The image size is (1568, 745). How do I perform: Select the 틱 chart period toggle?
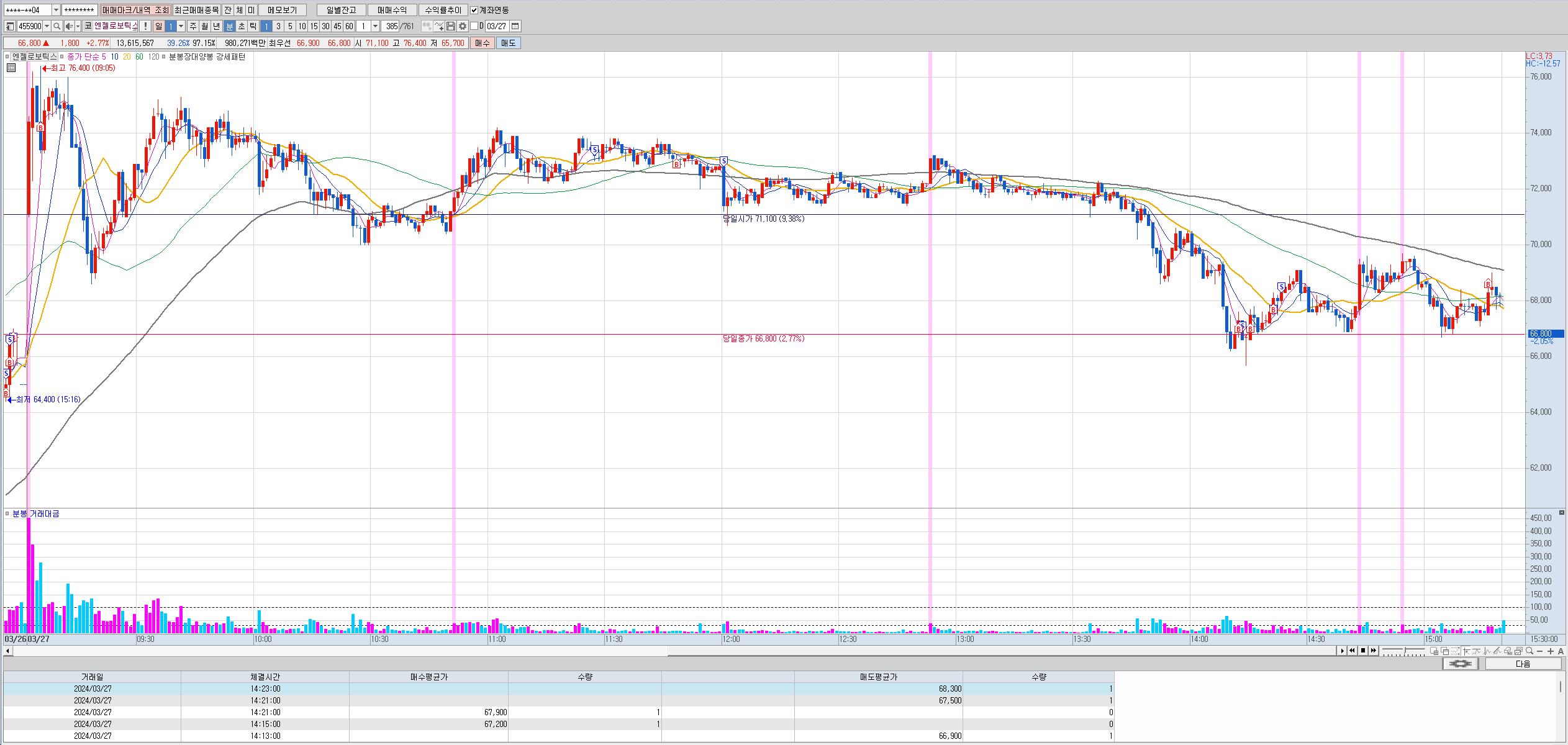[253, 26]
